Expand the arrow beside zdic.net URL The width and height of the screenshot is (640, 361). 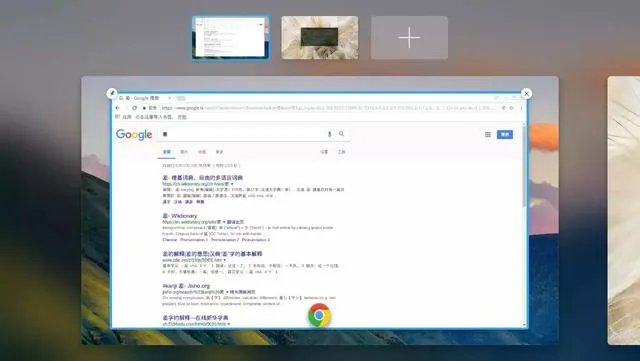[x=225, y=260]
